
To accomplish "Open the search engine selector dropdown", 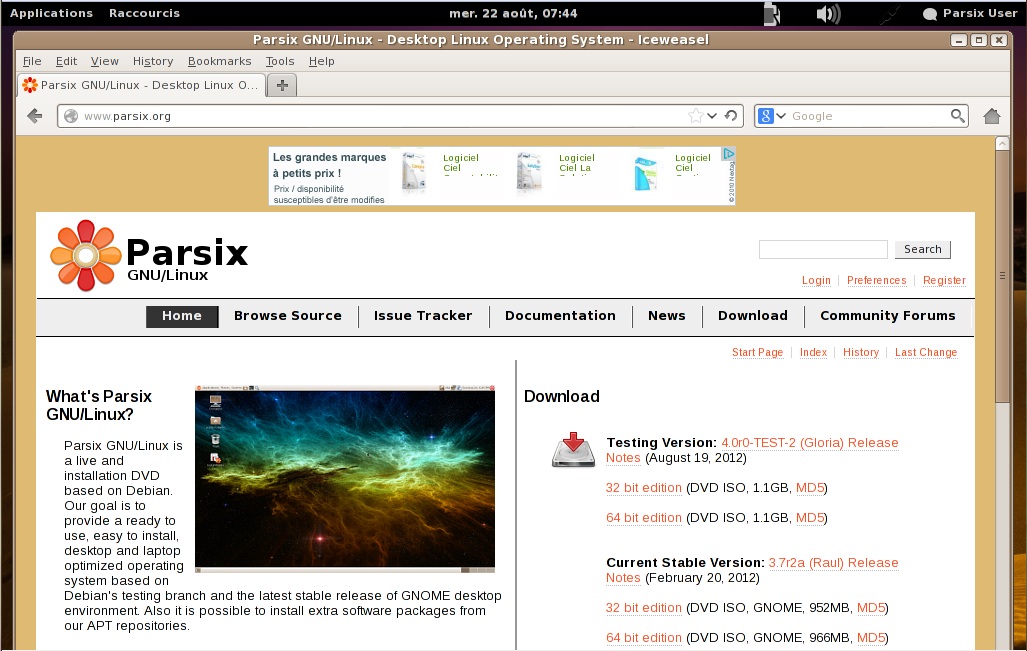I will point(781,116).
